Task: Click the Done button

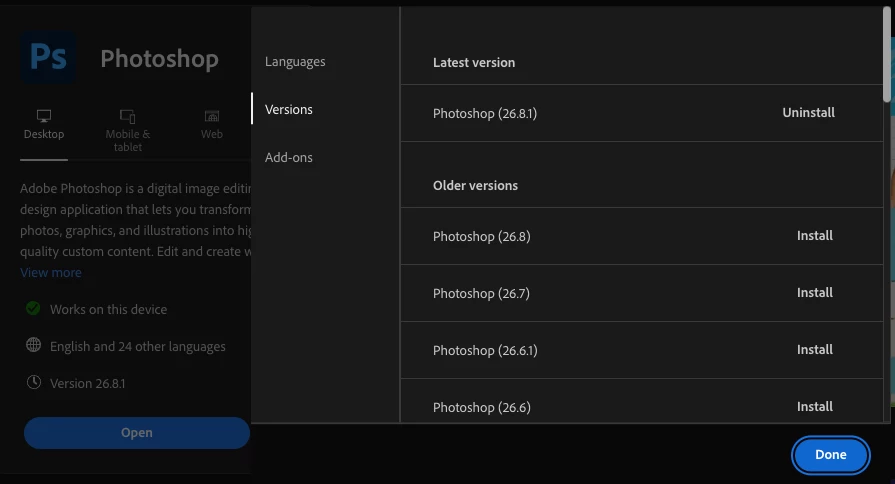Action: (831, 455)
